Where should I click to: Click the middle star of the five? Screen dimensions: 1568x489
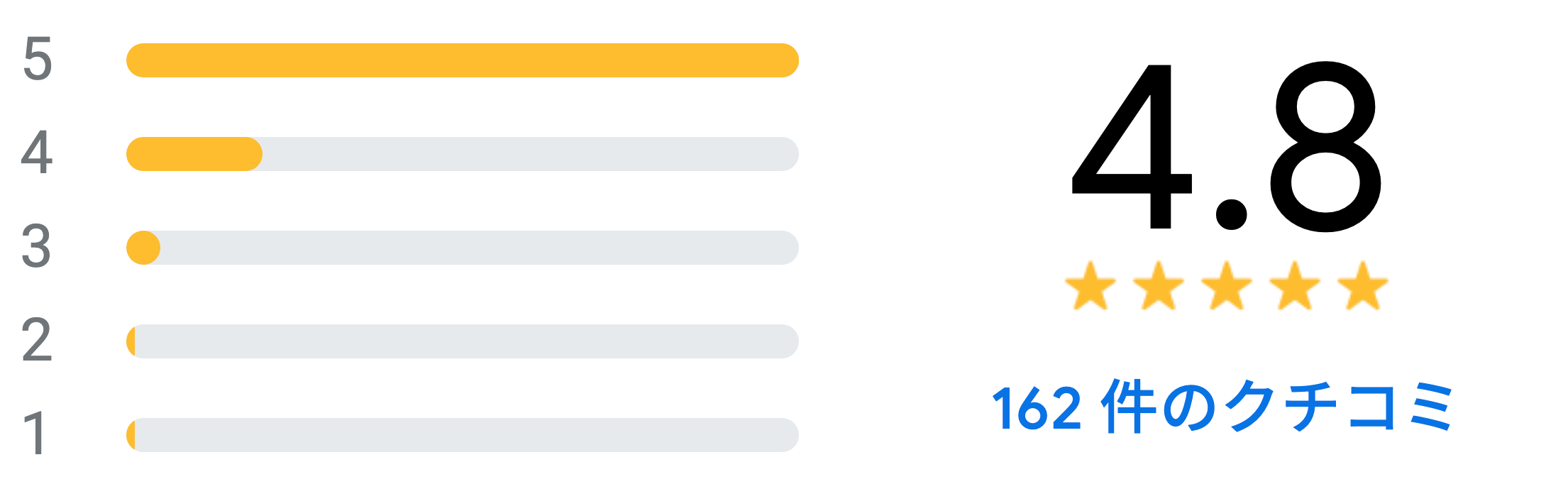[1227, 286]
